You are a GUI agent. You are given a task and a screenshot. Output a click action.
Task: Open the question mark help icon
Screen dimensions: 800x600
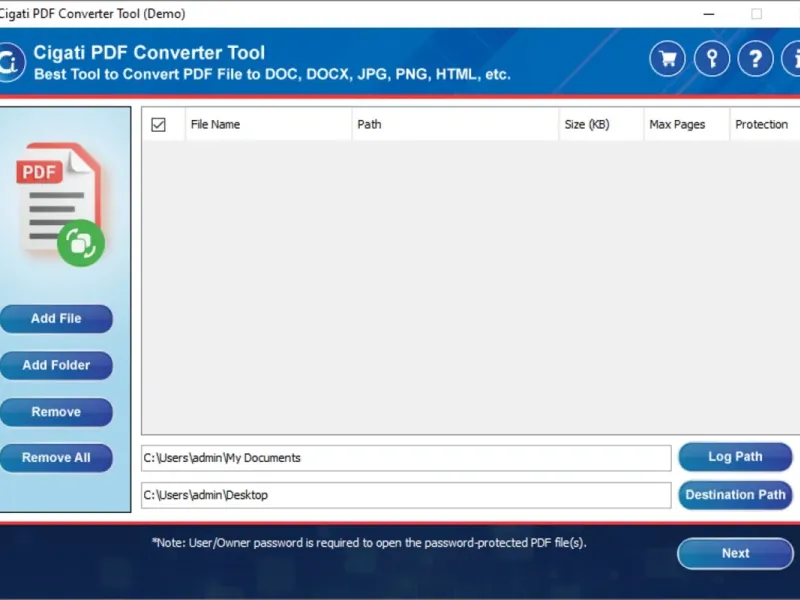tap(756, 59)
